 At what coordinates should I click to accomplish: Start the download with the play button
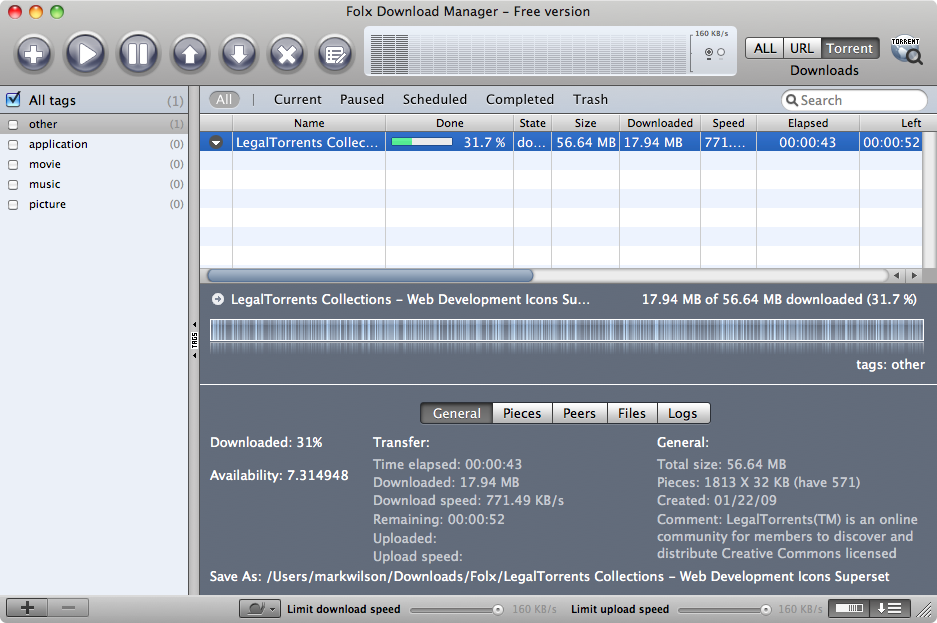pyautogui.click(x=86, y=53)
